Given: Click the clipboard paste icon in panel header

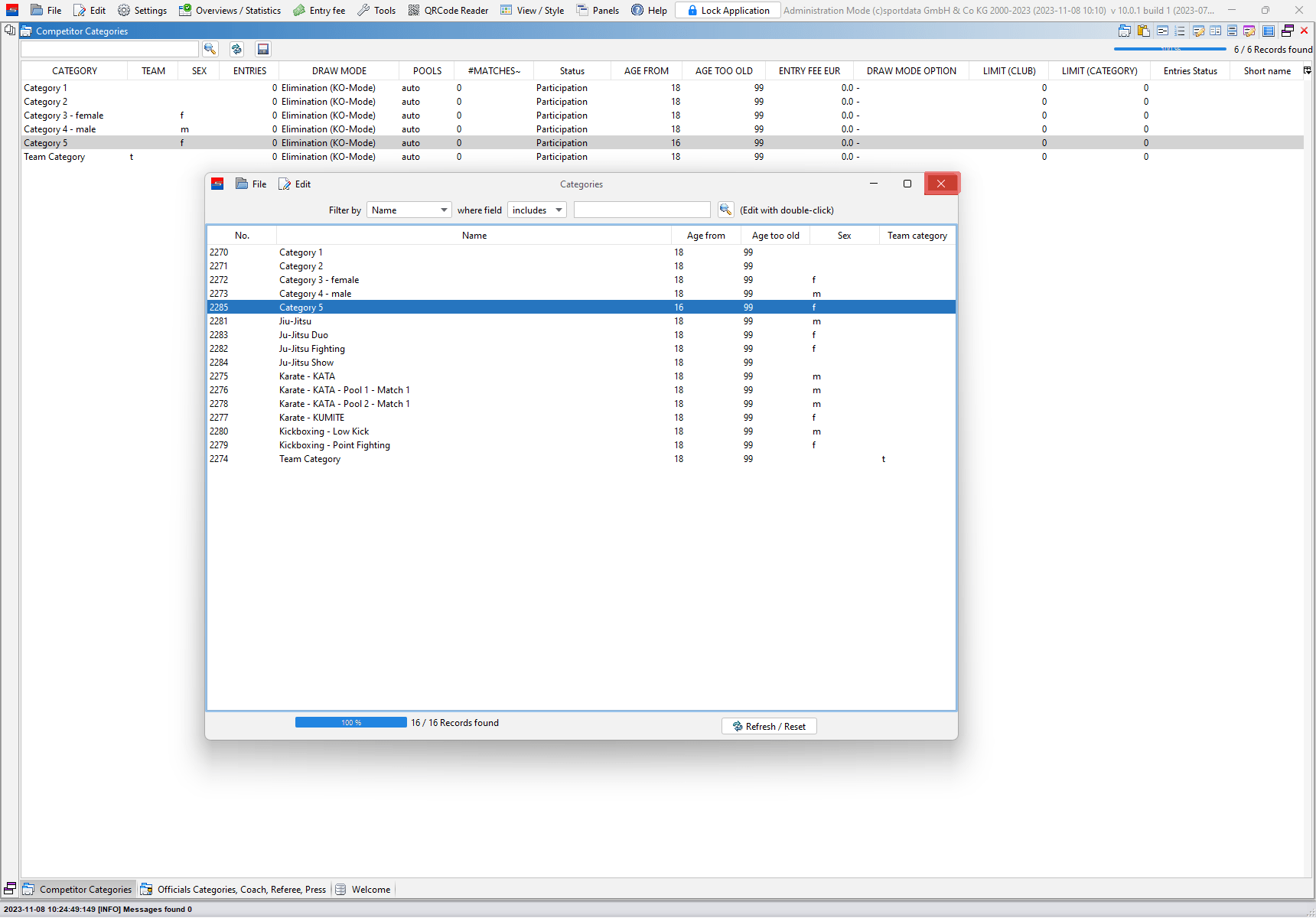Looking at the screenshot, I should coord(1144,31).
